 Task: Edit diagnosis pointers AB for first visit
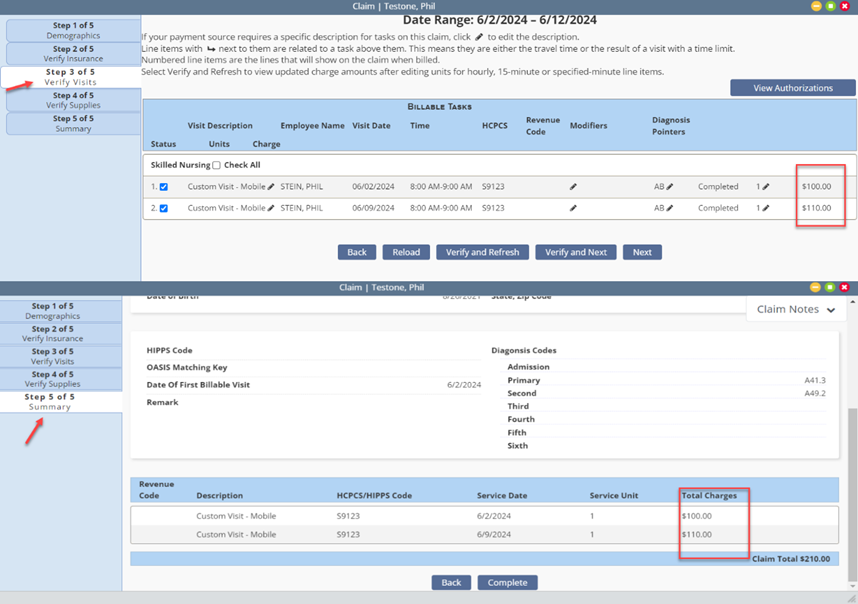pyautogui.click(x=670, y=187)
